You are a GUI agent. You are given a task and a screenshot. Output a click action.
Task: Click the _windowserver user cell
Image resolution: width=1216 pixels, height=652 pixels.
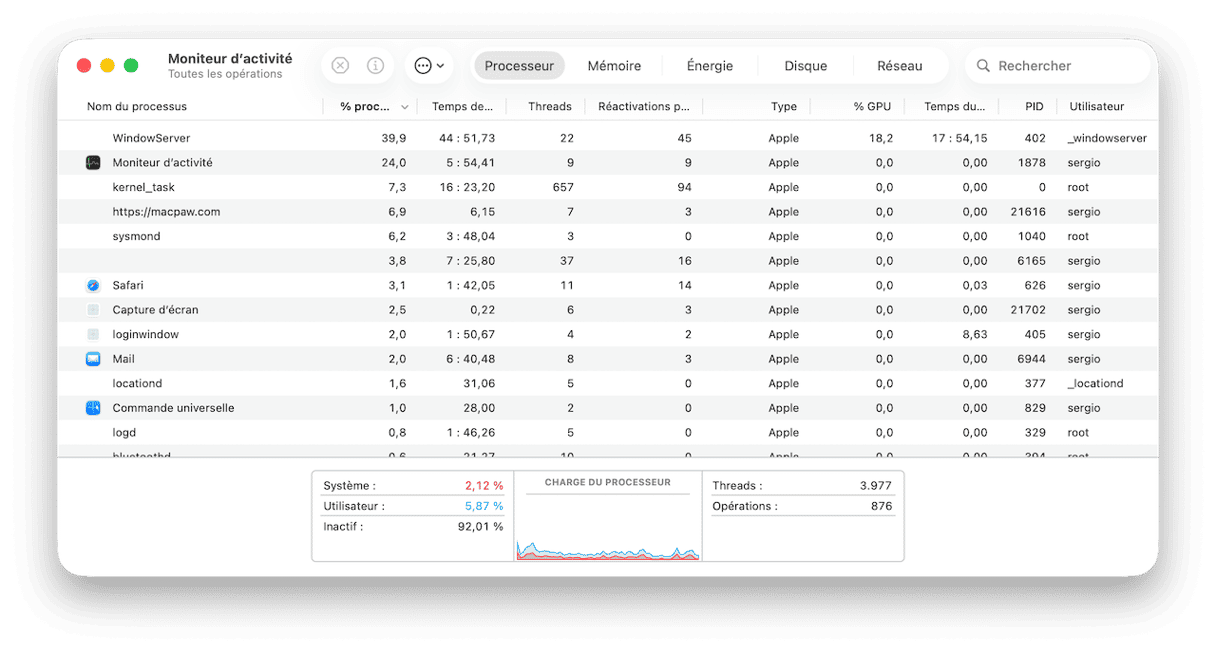(1107, 138)
